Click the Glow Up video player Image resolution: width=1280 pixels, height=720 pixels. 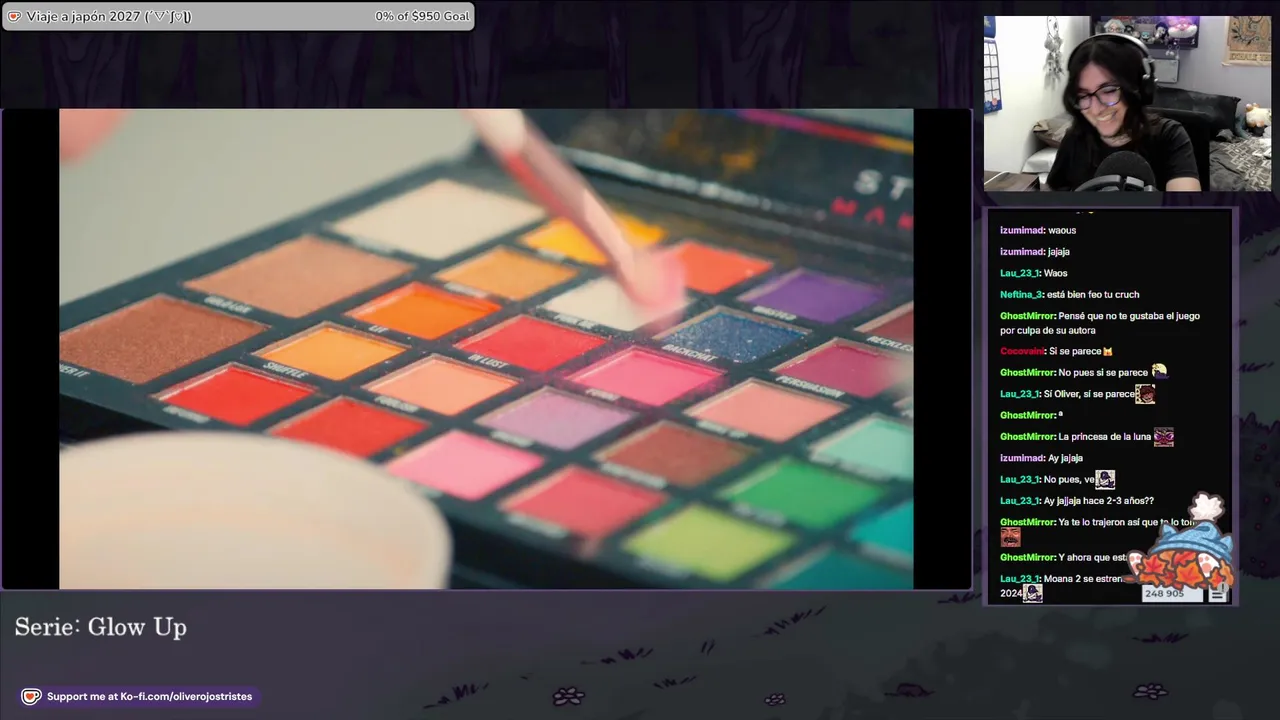(486, 349)
